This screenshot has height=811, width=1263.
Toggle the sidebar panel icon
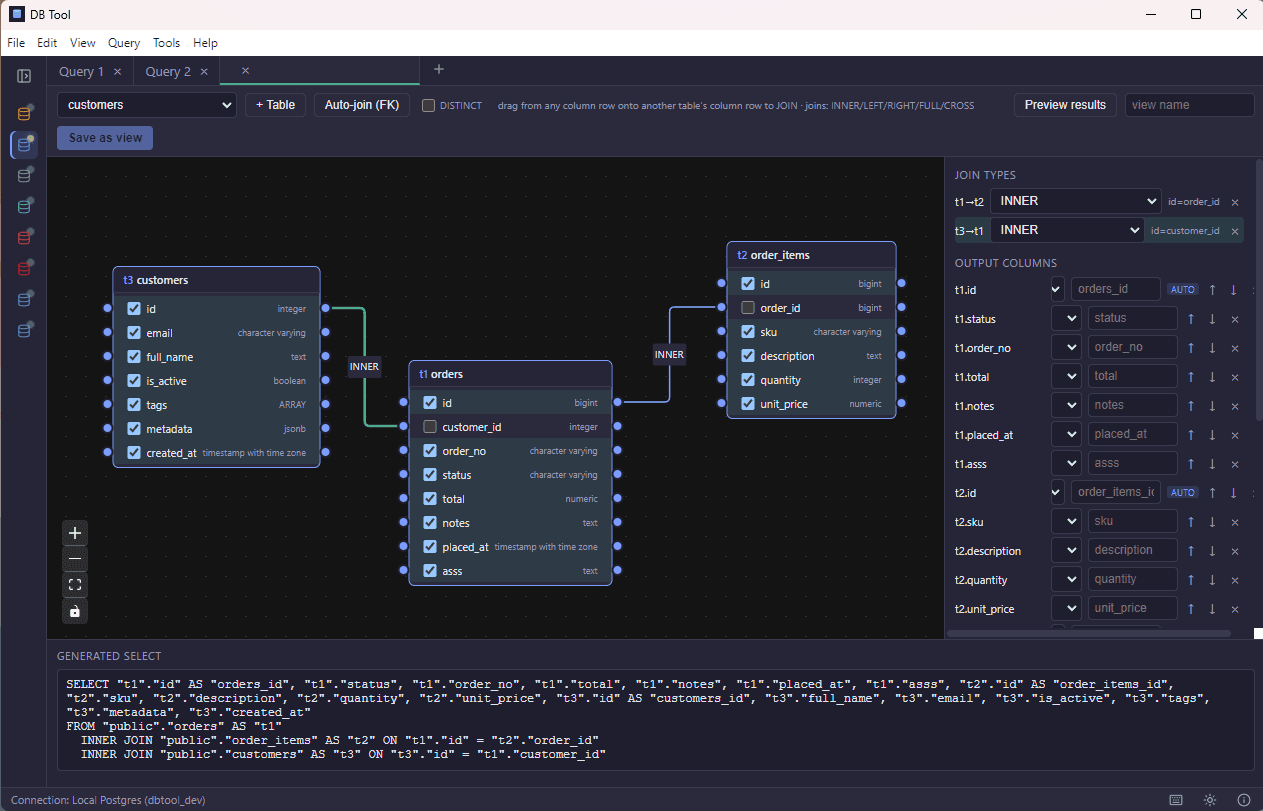pos(24,76)
